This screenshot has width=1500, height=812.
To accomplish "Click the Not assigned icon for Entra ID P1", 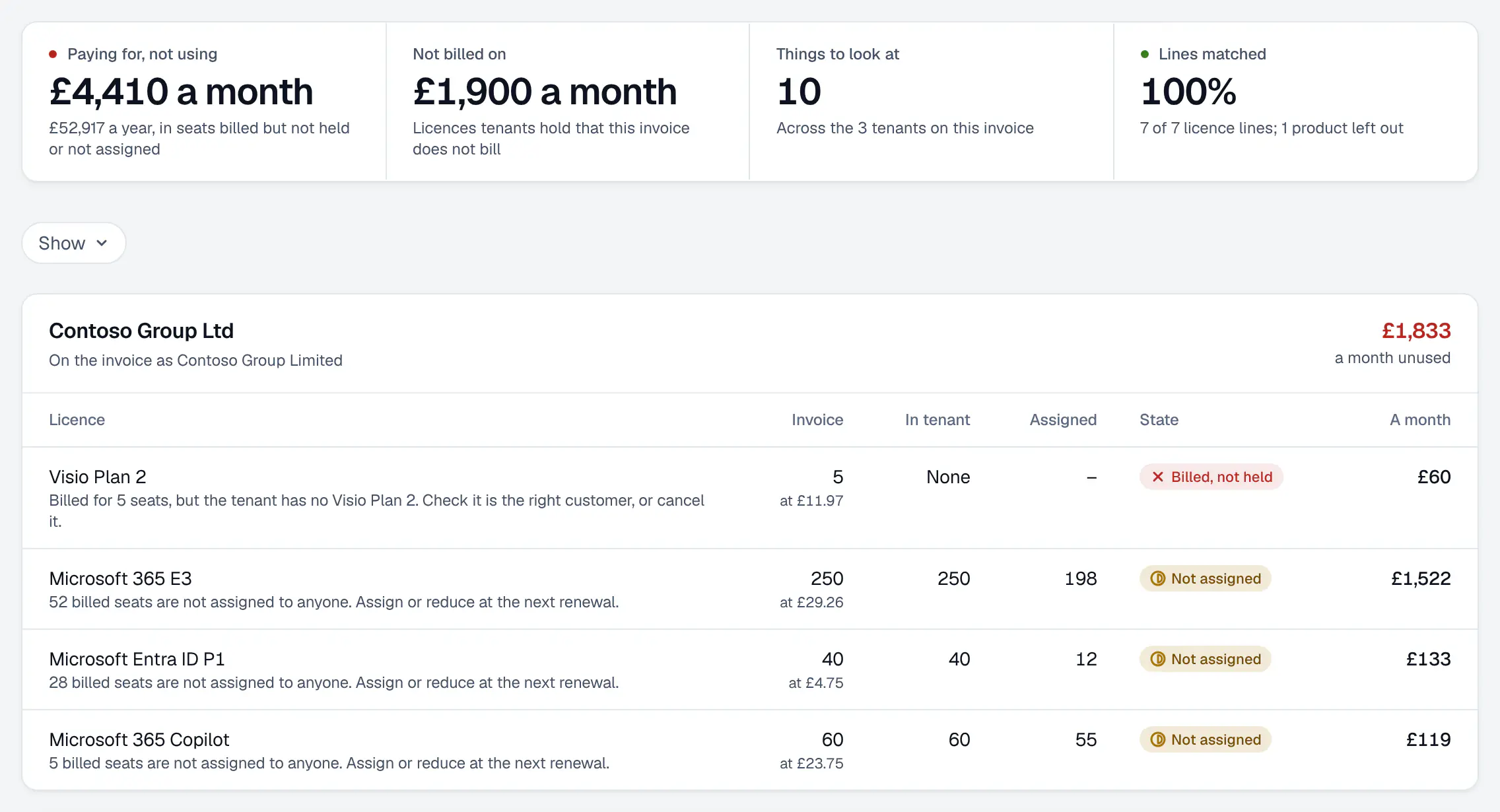I will [x=1157, y=659].
